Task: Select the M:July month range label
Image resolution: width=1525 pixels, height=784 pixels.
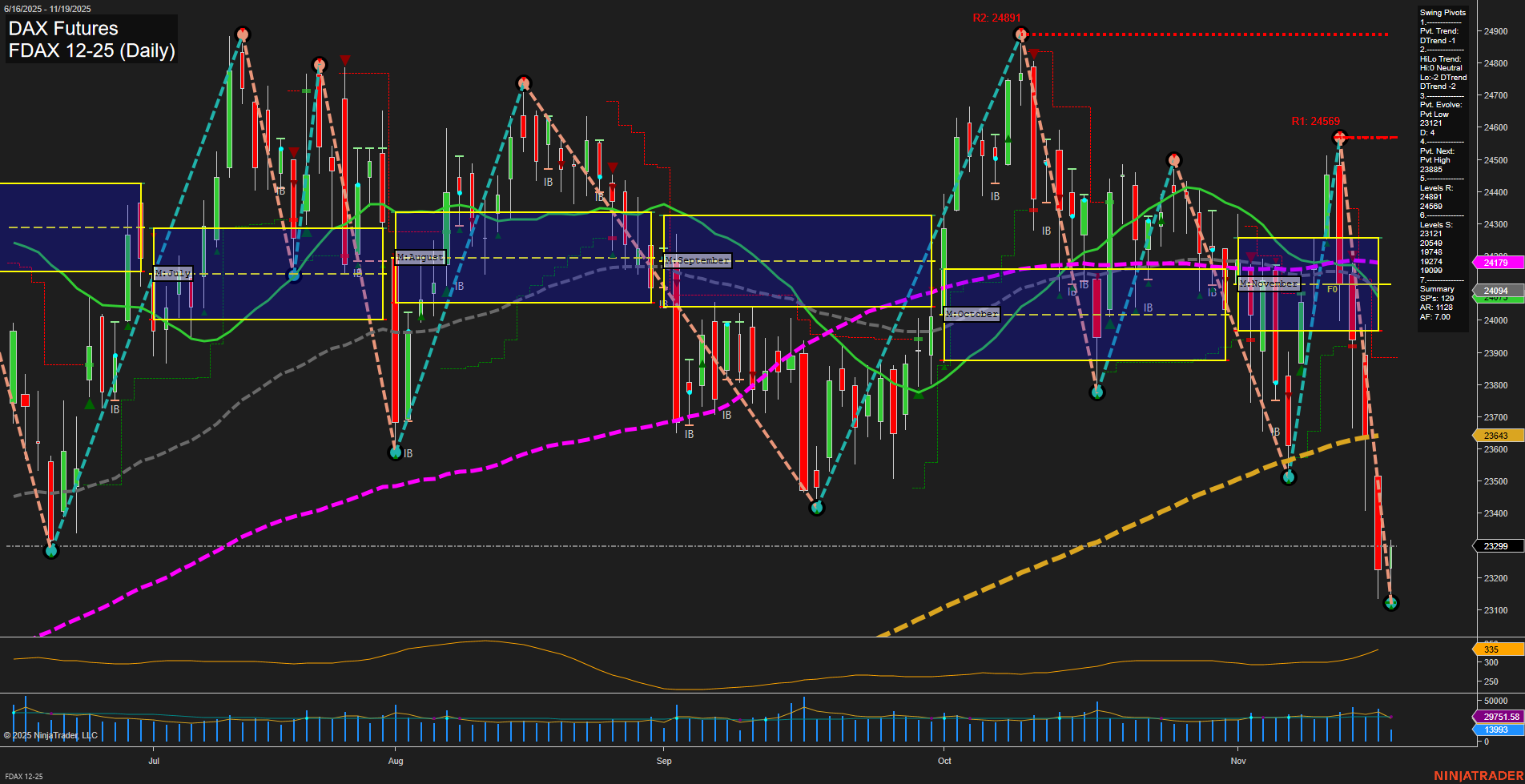Action: click(x=173, y=274)
